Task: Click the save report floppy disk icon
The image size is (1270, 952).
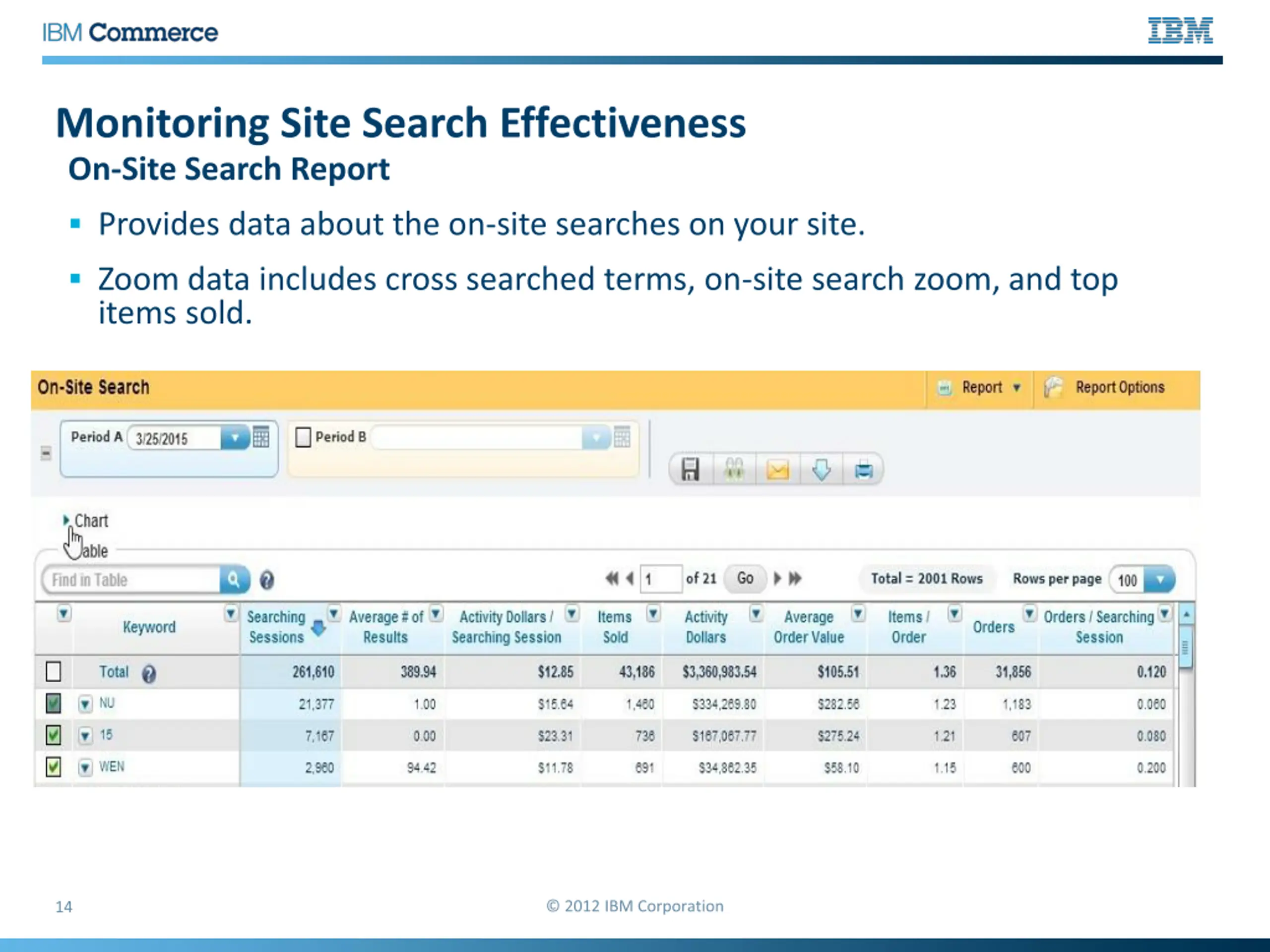Action: [690, 470]
